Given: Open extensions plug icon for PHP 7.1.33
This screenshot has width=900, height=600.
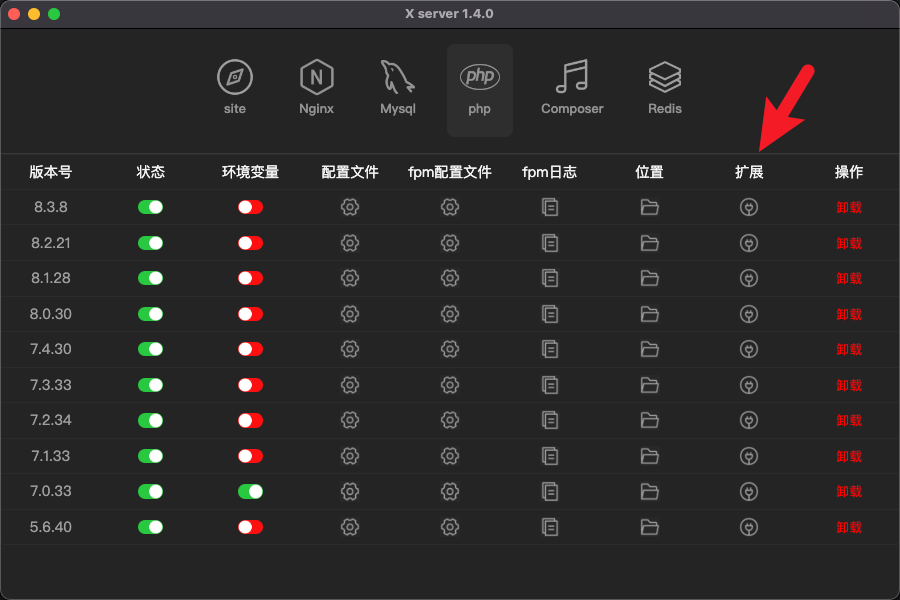Looking at the screenshot, I should (x=749, y=456).
